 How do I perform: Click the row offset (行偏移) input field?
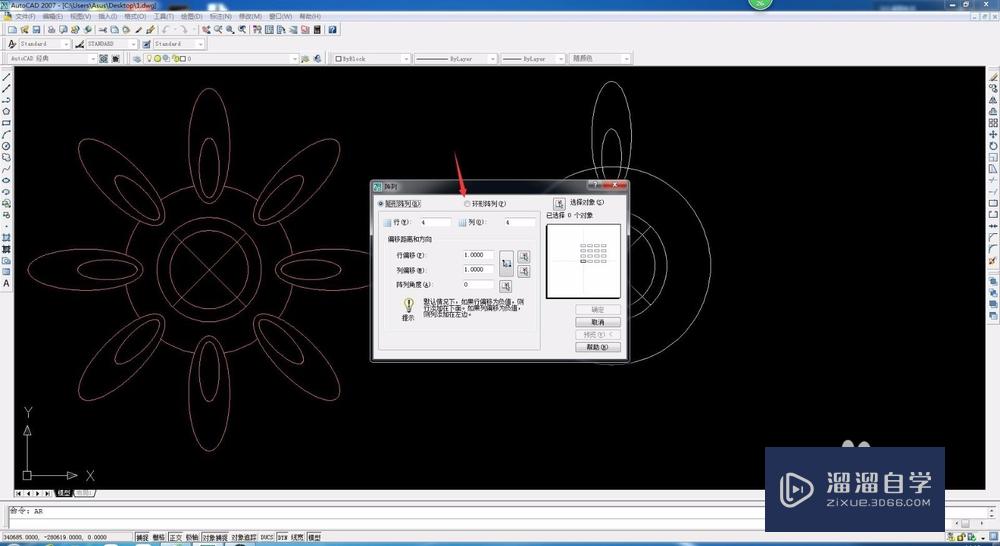click(x=478, y=256)
